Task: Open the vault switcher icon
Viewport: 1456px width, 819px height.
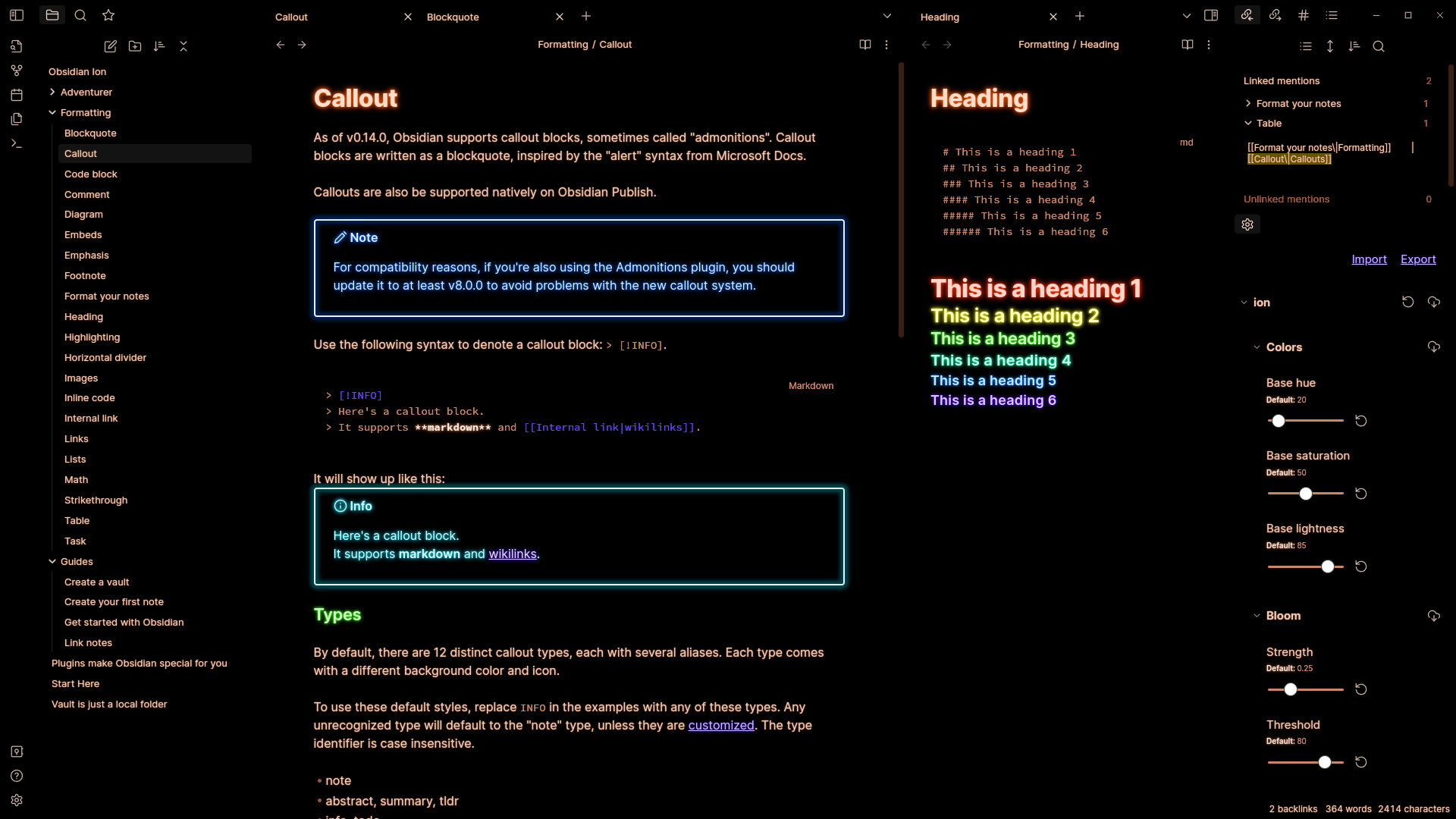Action: point(17,752)
